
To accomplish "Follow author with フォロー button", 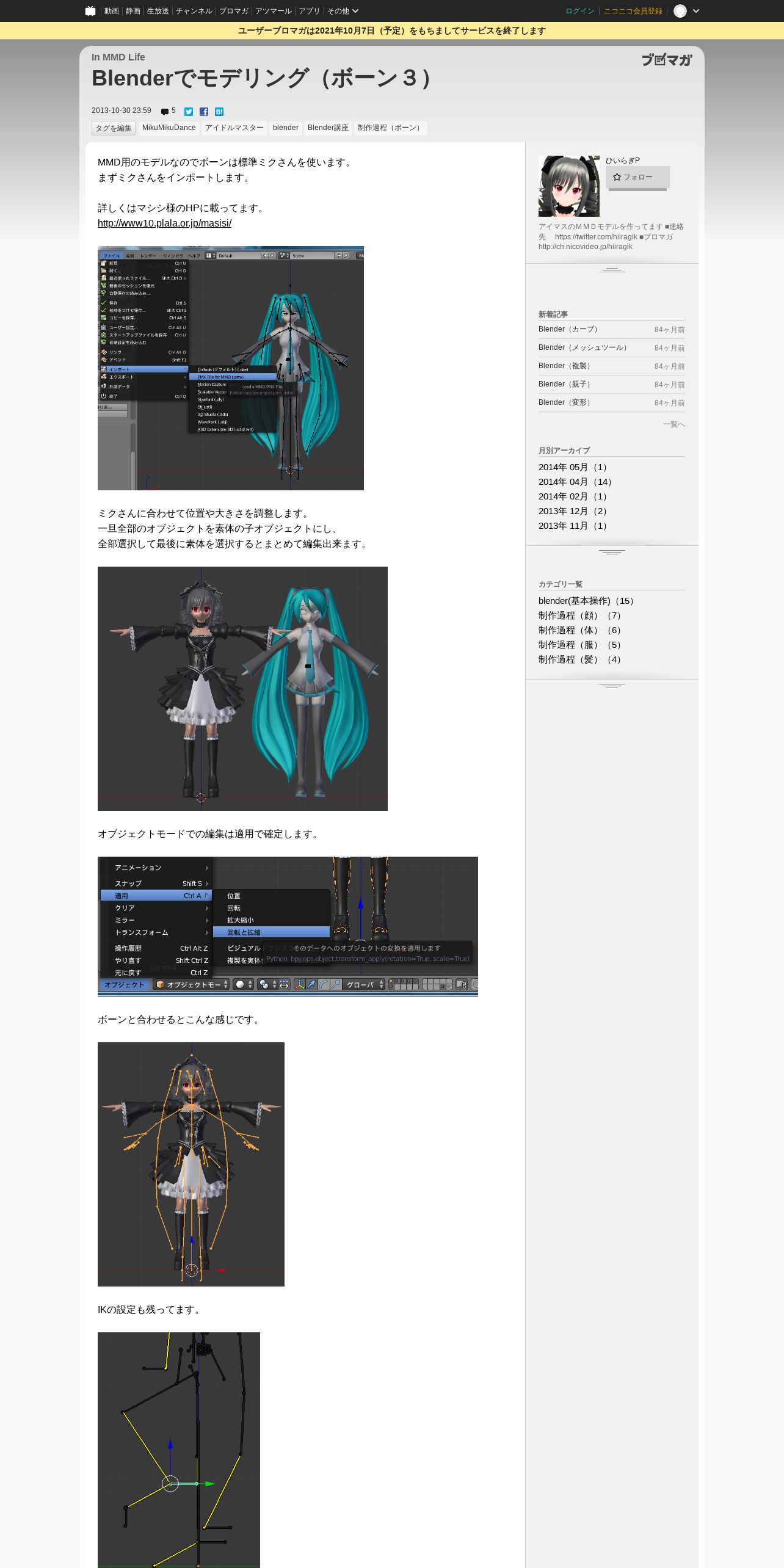I will (x=637, y=177).
